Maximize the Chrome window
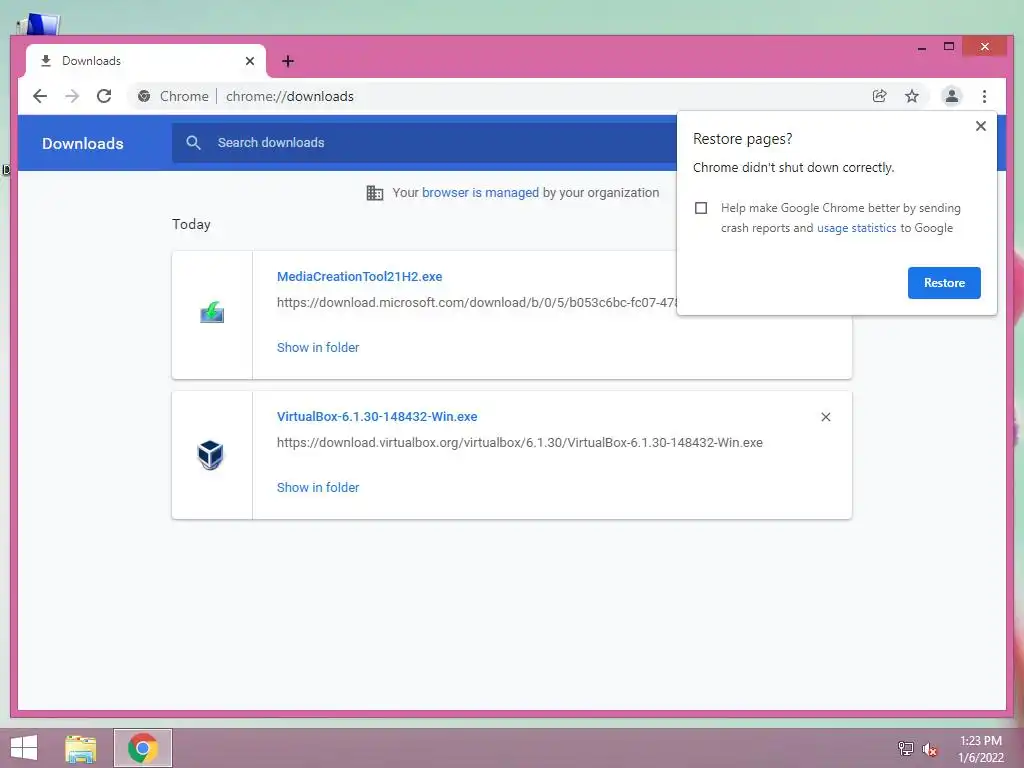Screen dimensions: 1024x768 [x=949, y=46]
